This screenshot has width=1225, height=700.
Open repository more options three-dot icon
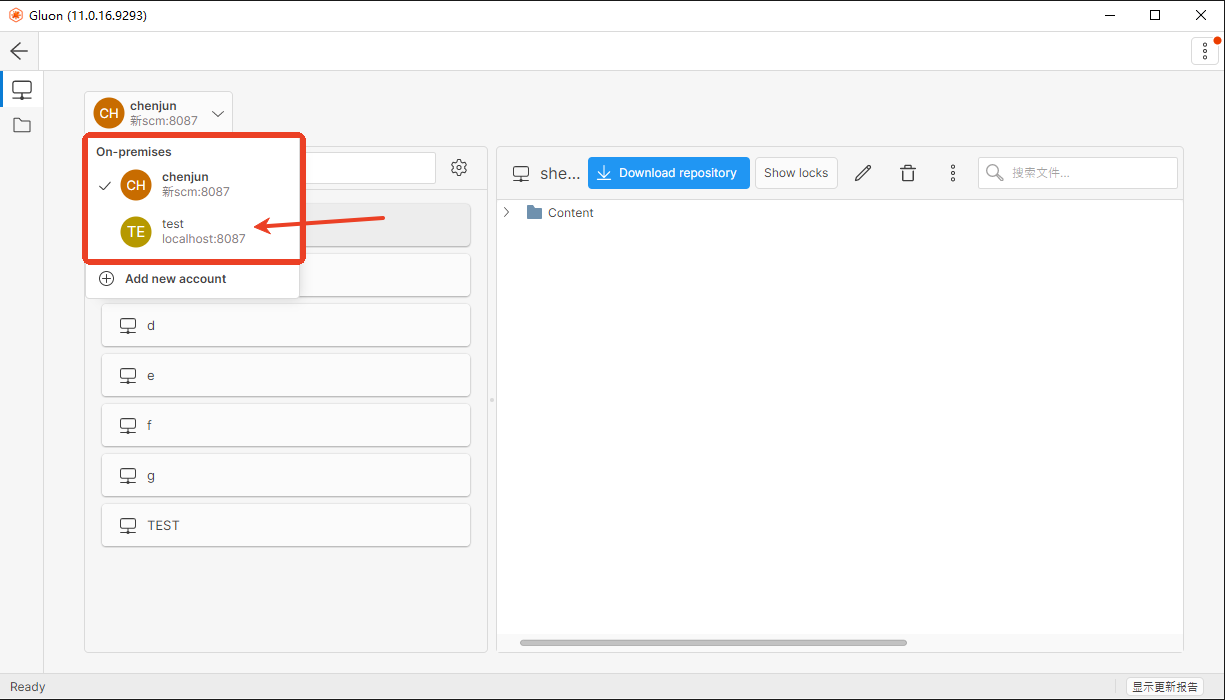953,173
